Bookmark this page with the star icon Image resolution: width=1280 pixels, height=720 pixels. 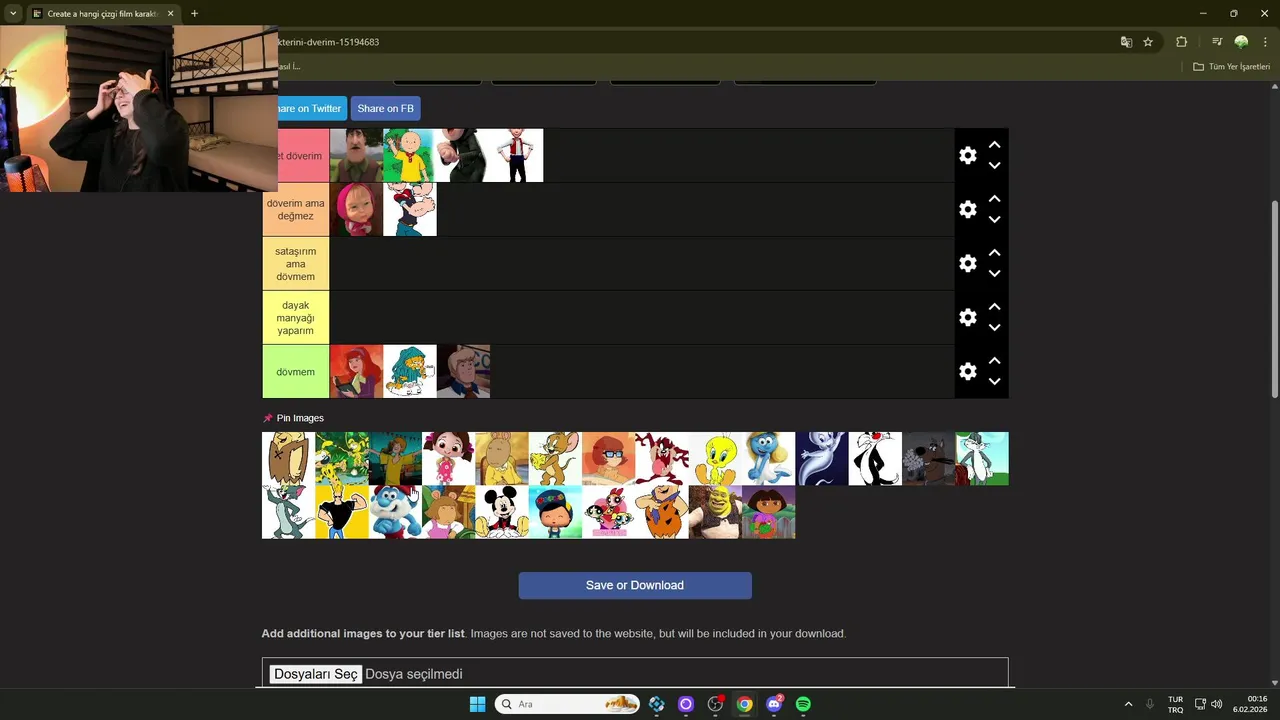click(1148, 42)
